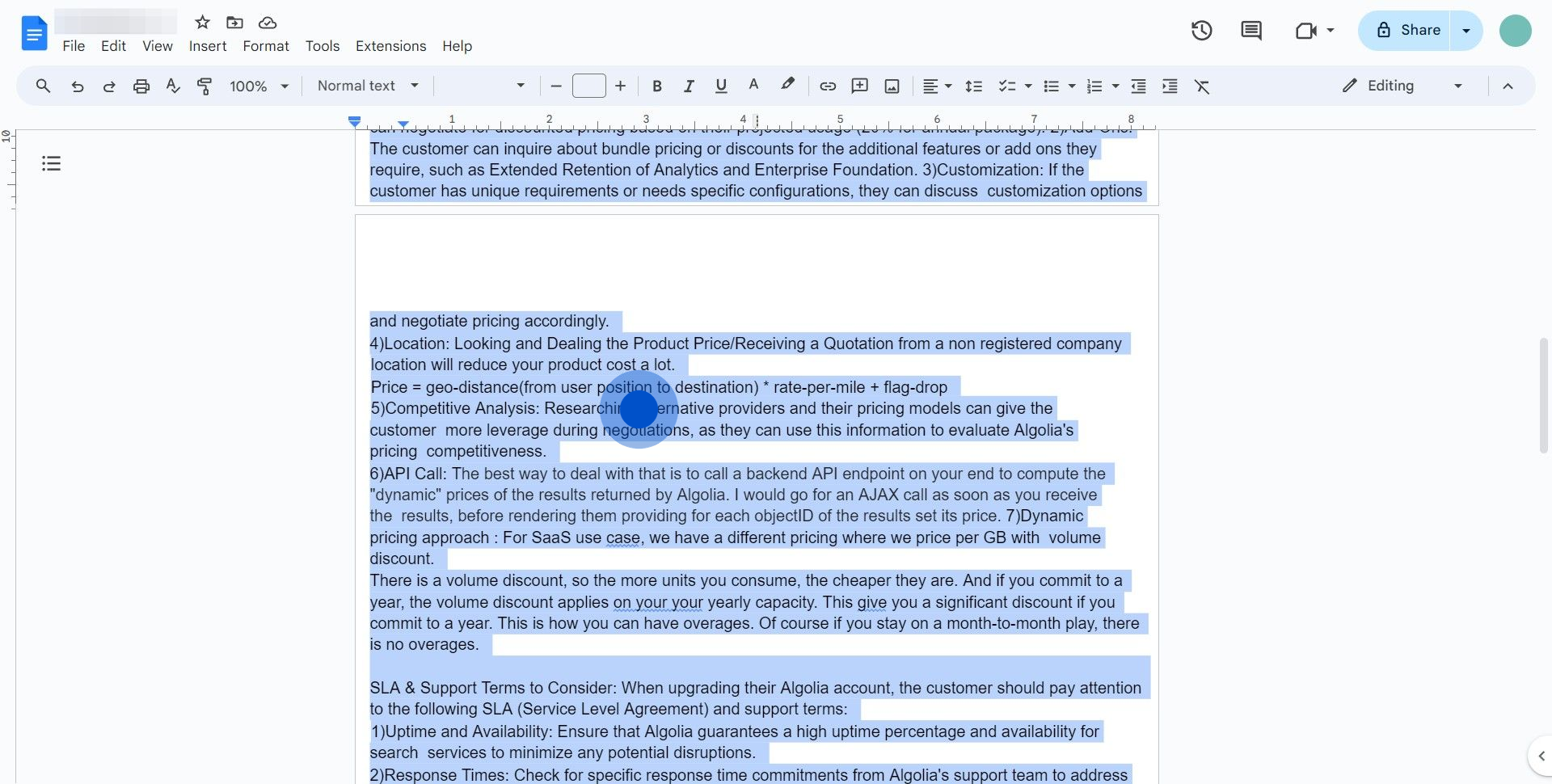This screenshot has width=1552, height=784.
Task: Click the vertical scrollbar thumb
Action: coord(1543,396)
